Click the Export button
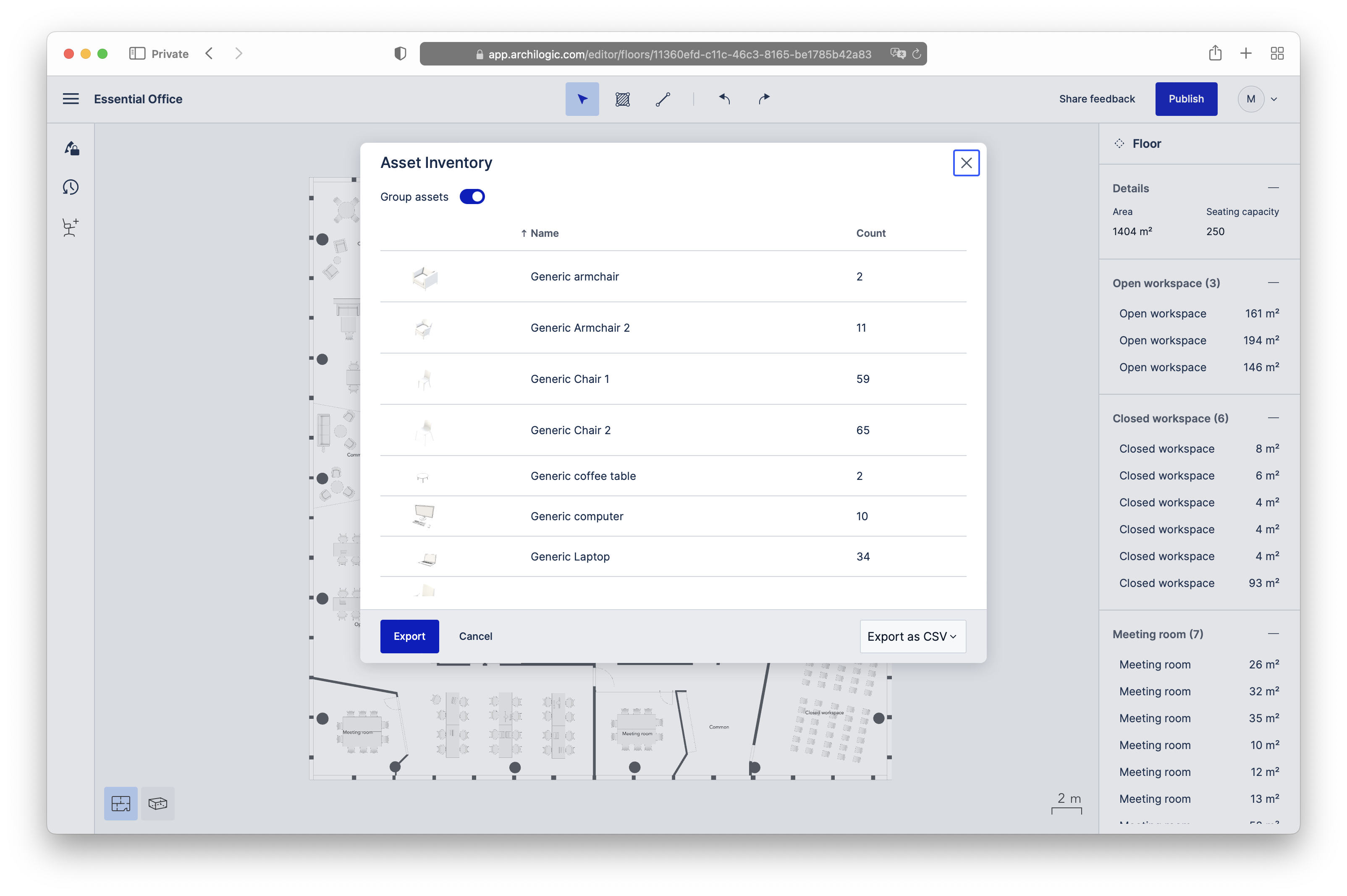1347x896 pixels. point(409,636)
